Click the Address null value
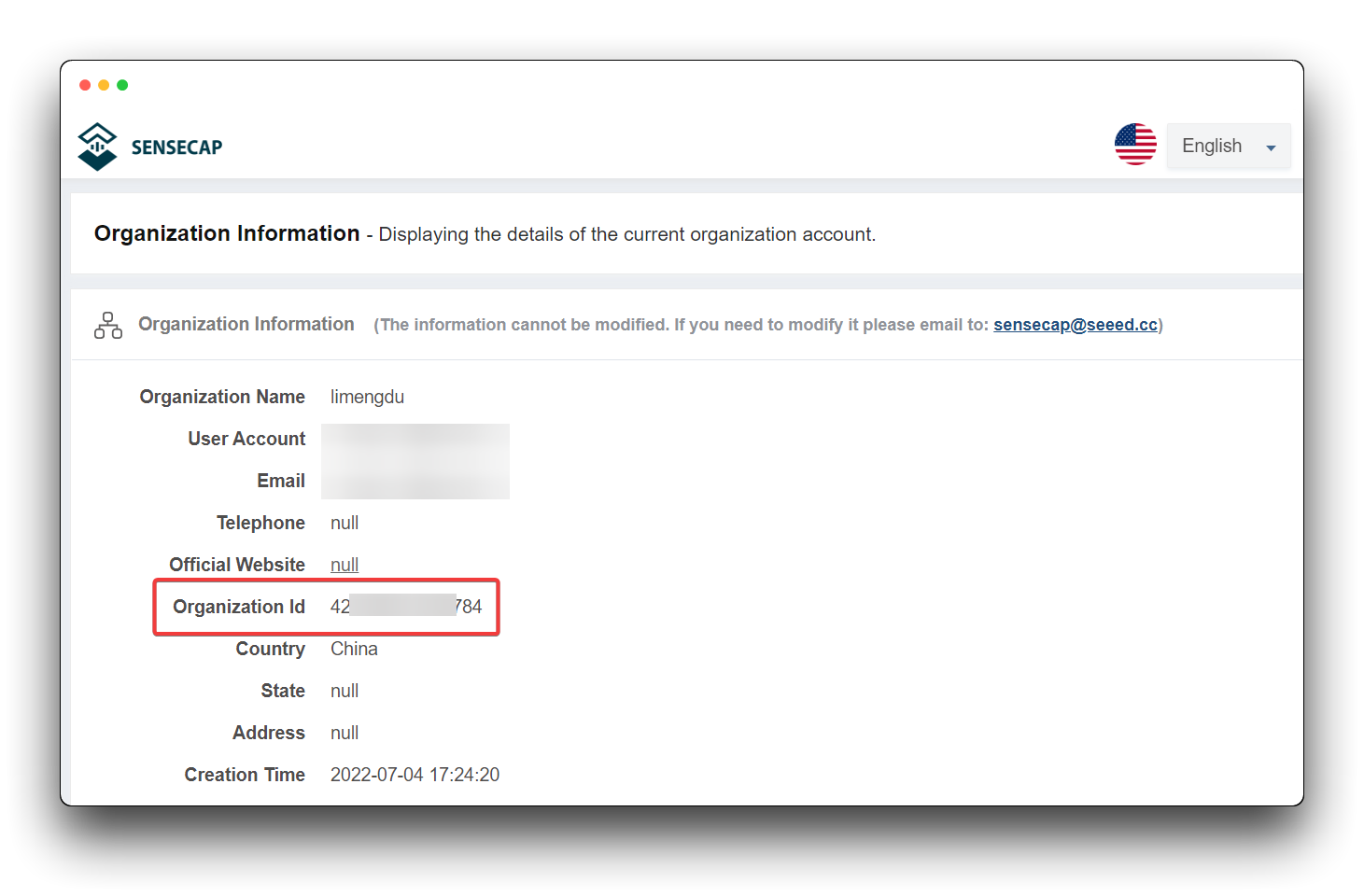 coord(345,733)
